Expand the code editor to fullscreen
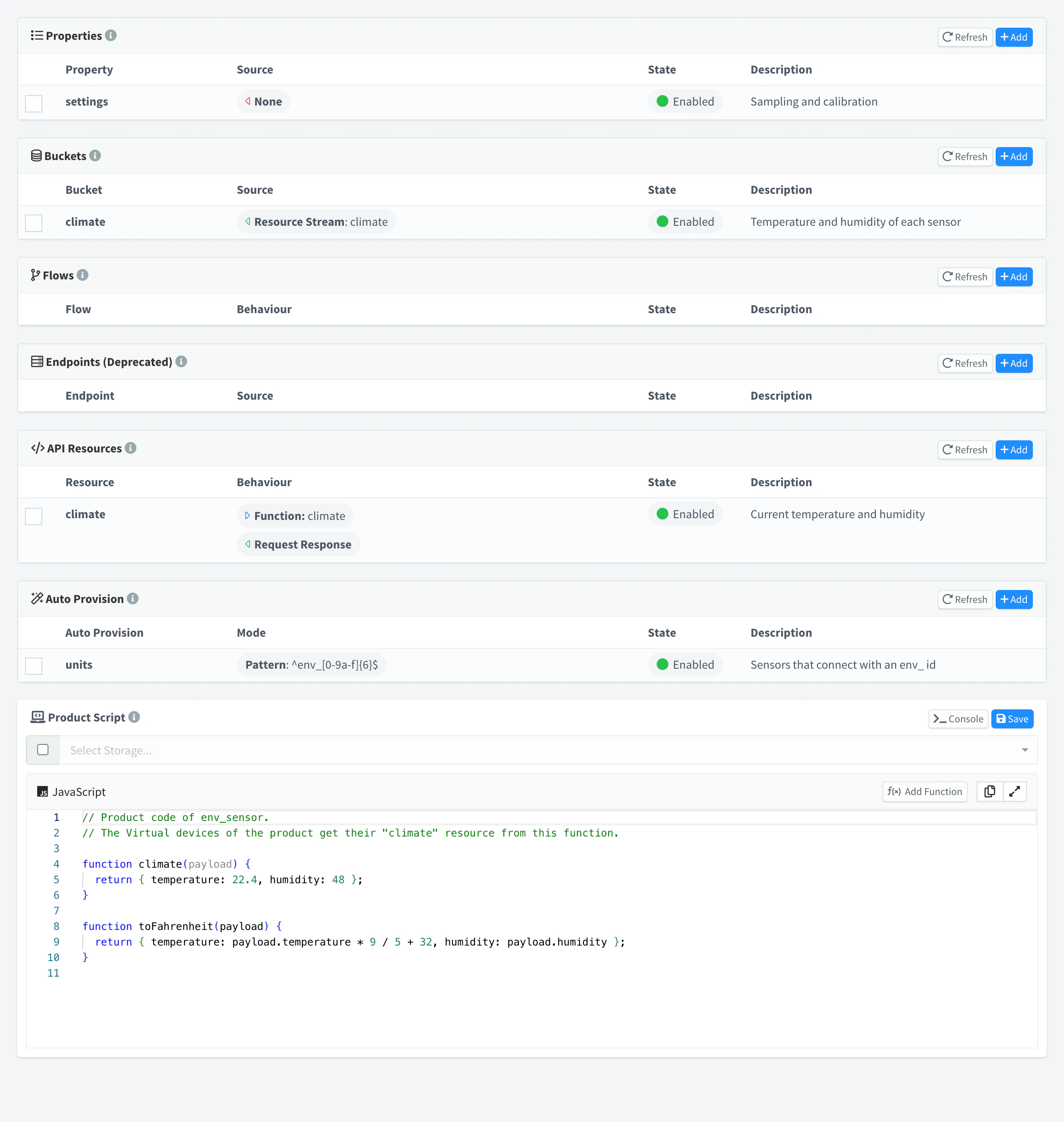The image size is (1064, 1122). (x=1015, y=791)
